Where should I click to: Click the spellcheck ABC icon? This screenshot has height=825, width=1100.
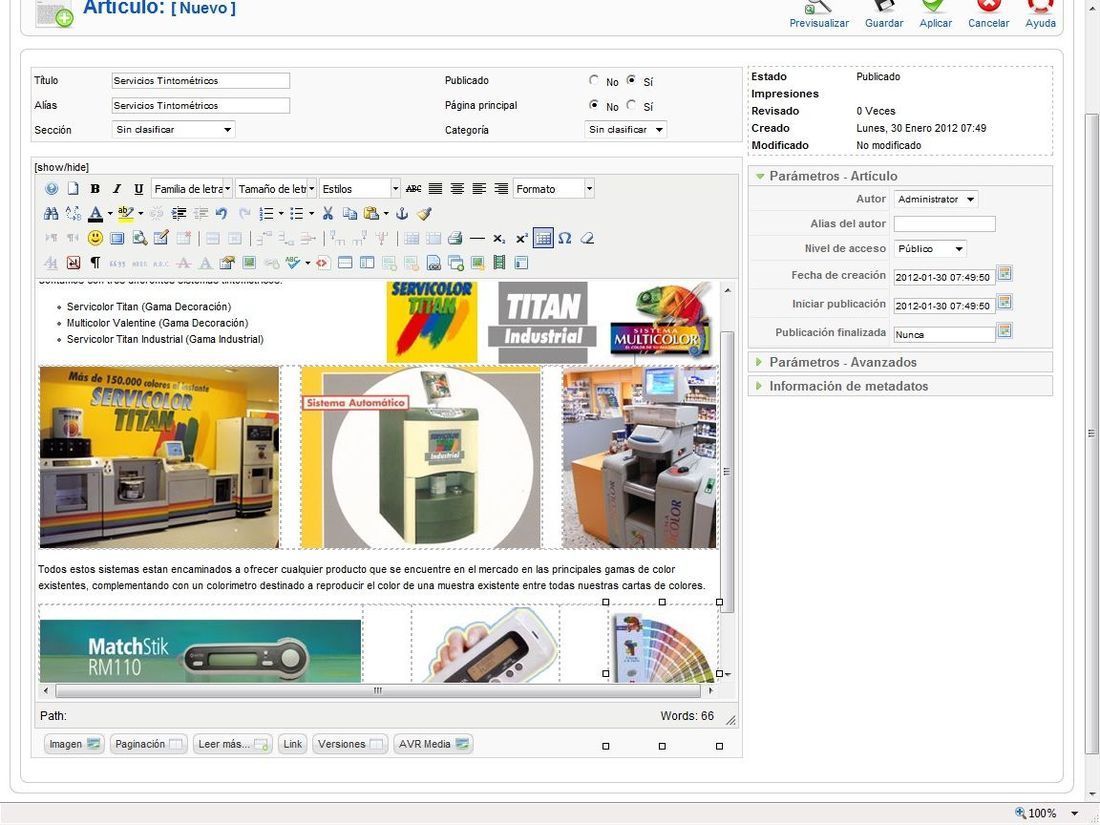pyautogui.click(x=293, y=263)
